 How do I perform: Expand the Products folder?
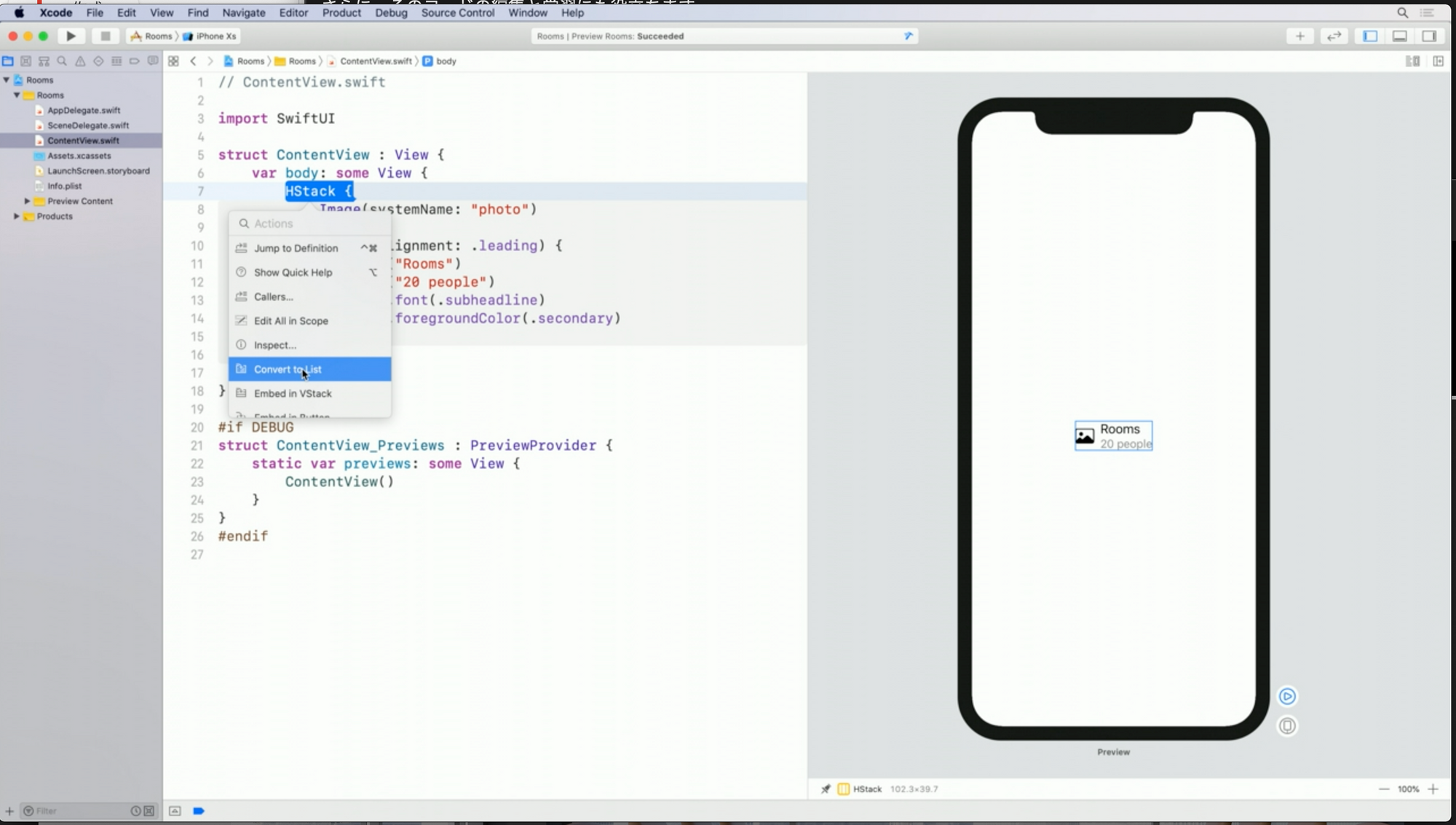pyautogui.click(x=17, y=216)
